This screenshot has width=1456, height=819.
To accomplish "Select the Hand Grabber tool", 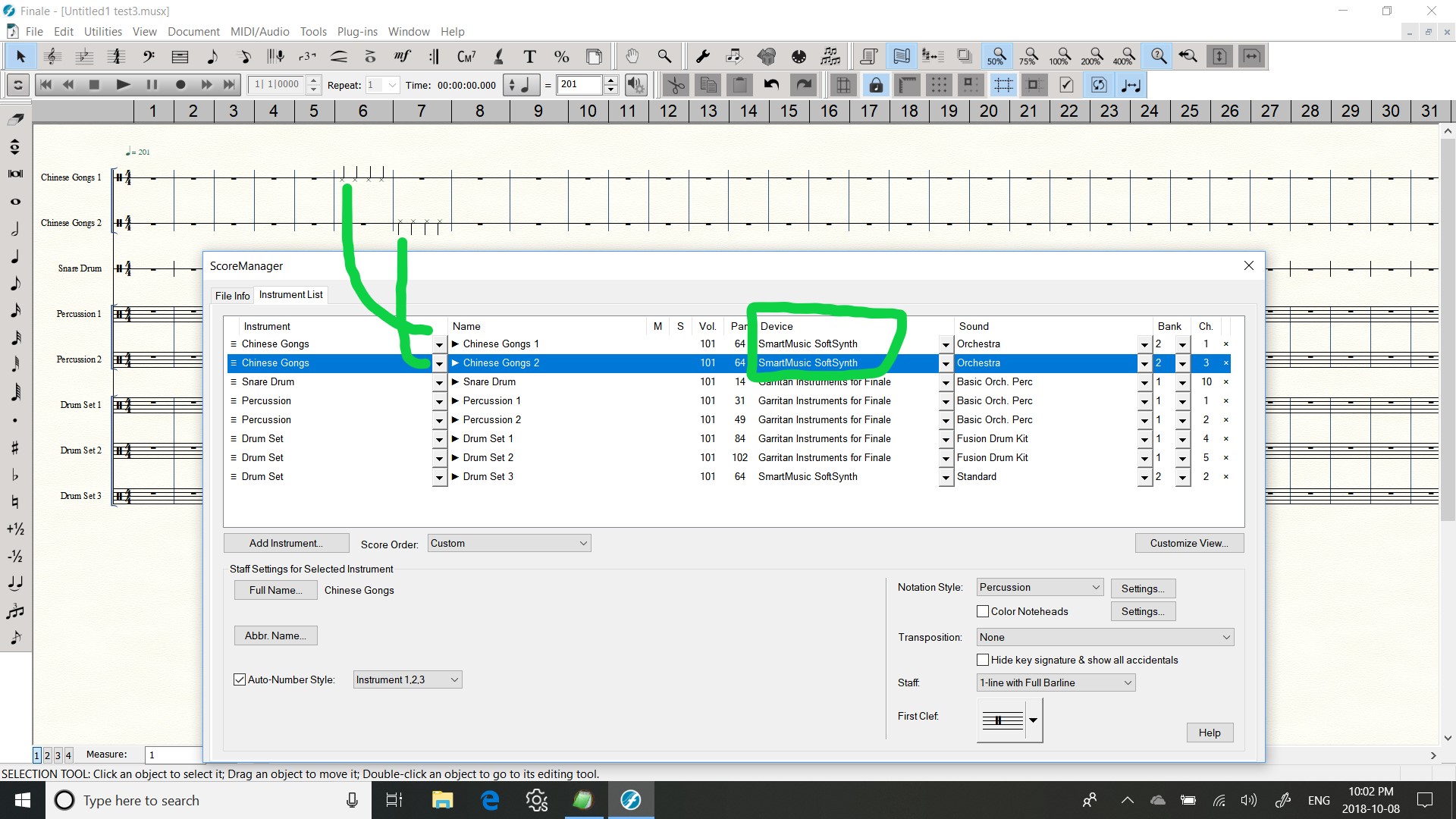I will click(632, 56).
